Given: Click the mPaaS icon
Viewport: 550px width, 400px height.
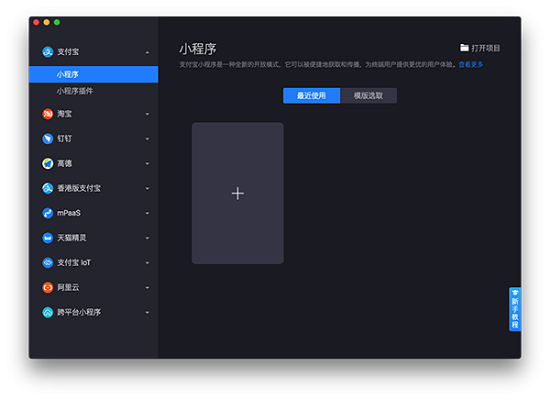Looking at the screenshot, I should (x=47, y=213).
